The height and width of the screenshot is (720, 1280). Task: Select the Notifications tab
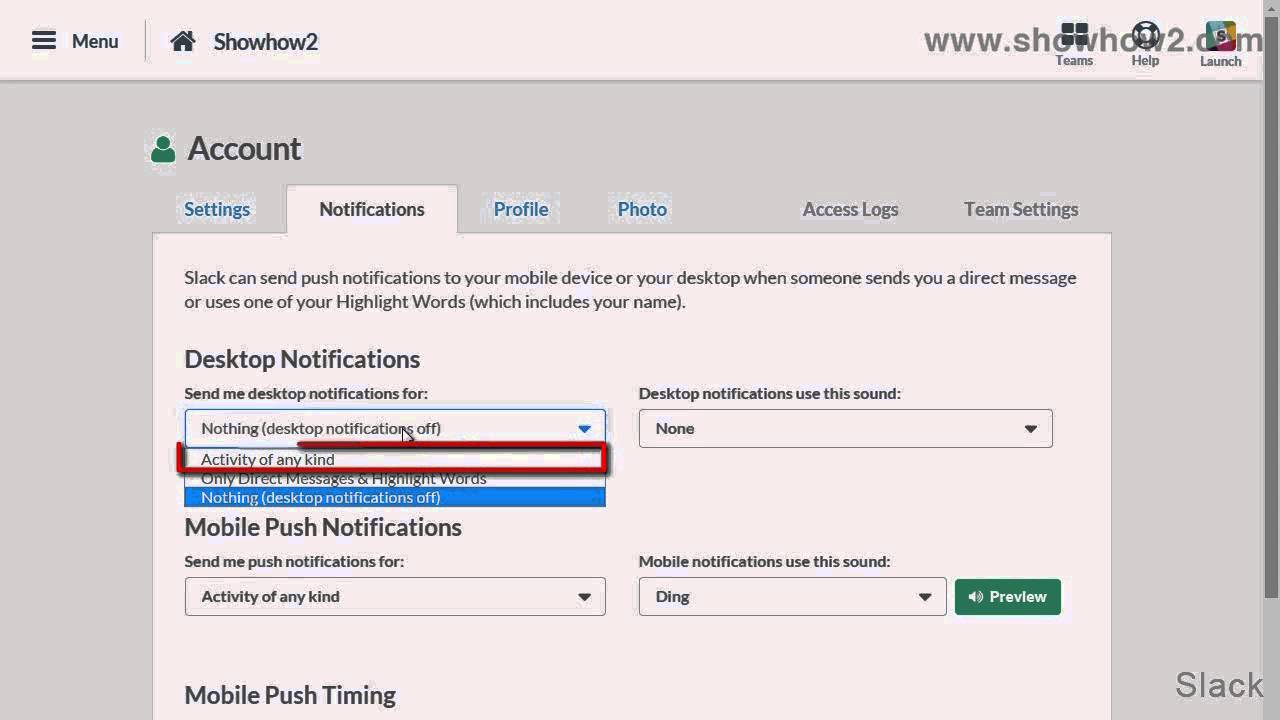[372, 209]
